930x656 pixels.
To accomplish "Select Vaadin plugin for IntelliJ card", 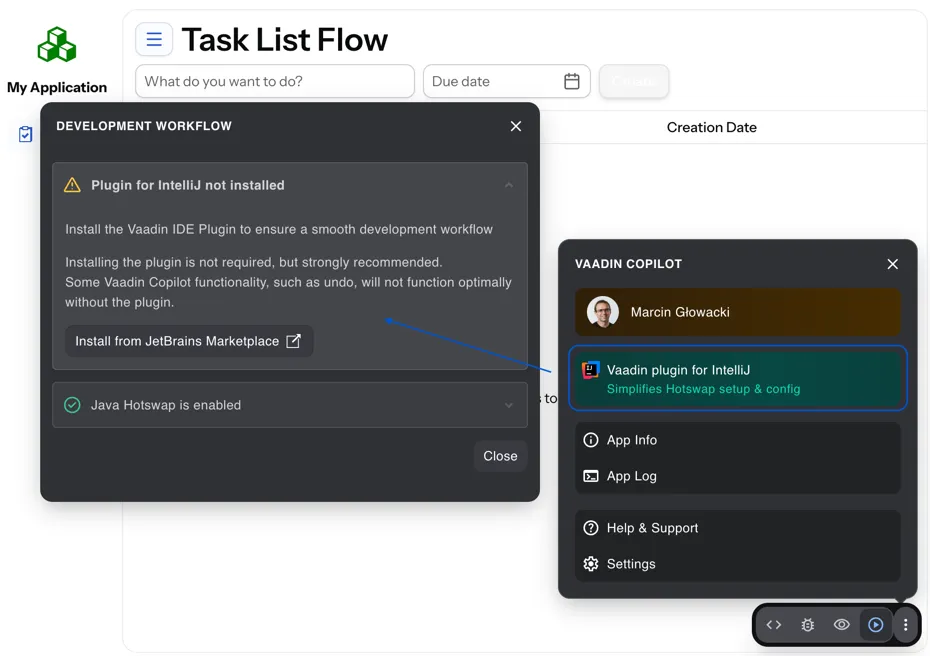I will pos(737,378).
